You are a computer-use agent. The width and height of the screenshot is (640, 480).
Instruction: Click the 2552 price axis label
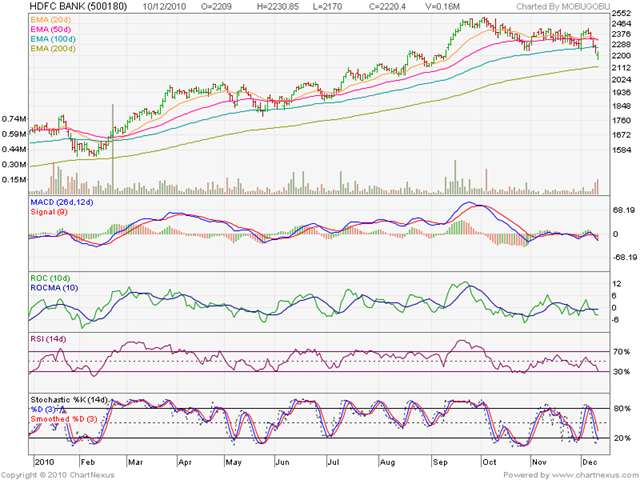[x=622, y=13]
